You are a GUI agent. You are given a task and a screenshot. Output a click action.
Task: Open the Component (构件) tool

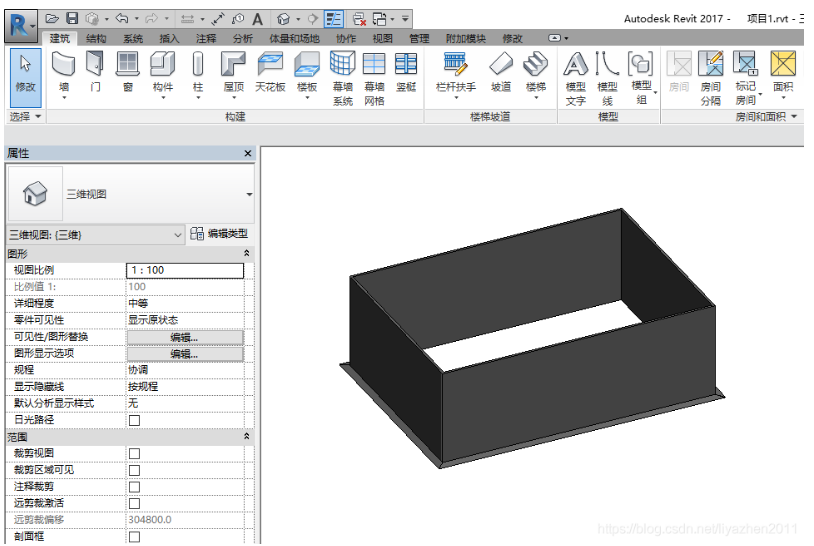pyautogui.click(x=162, y=74)
